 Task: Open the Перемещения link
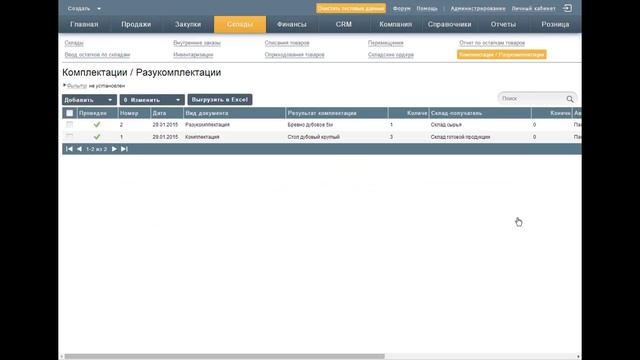tap(386, 43)
